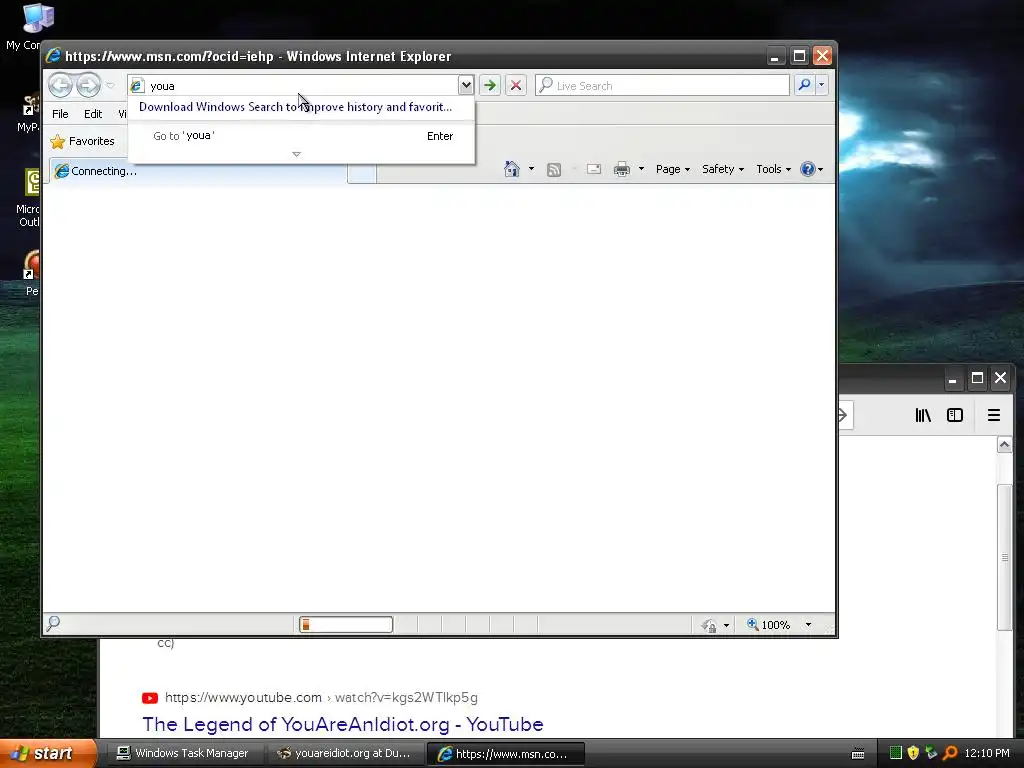This screenshot has width=1024, height=768.
Task: Click the orange magnifier tray icon
Action: (950, 753)
